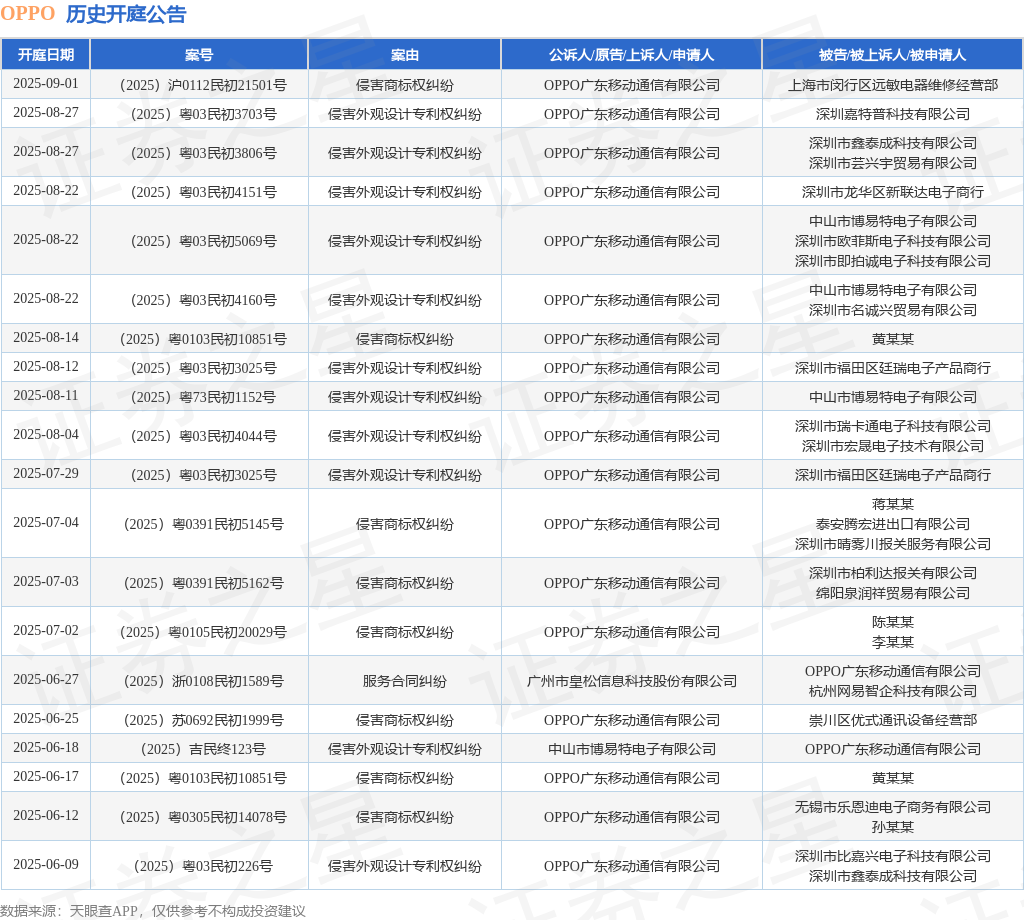
Task: Click defendant '无锡市乐恩迪电子商务有限公司'
Action: click(893, 806)
